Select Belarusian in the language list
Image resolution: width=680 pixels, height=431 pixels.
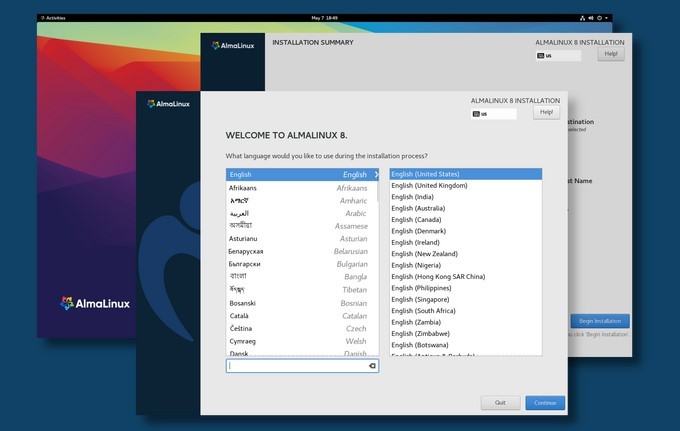point(302,251)
